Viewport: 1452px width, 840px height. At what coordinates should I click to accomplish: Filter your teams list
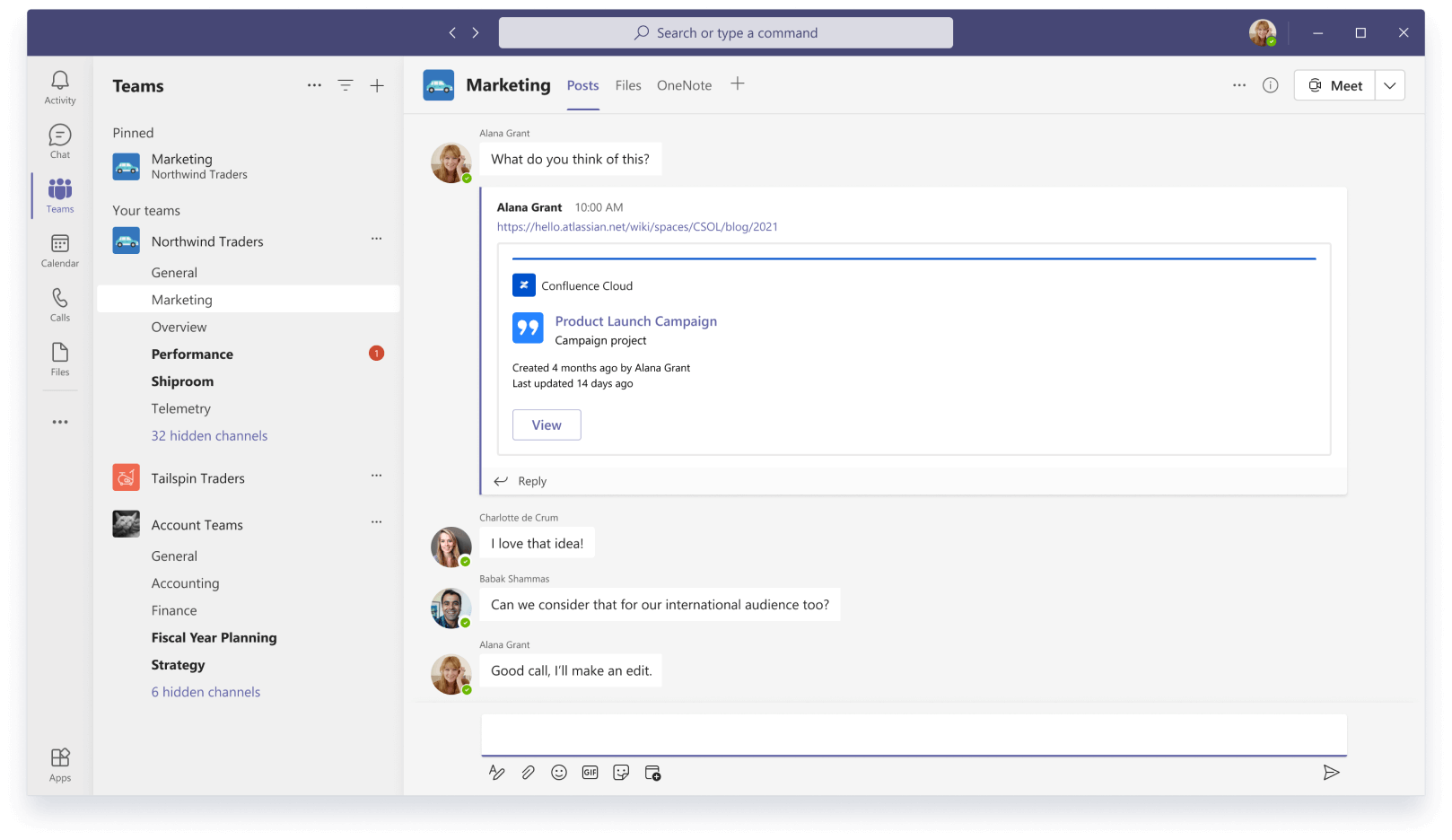(346, 85)
